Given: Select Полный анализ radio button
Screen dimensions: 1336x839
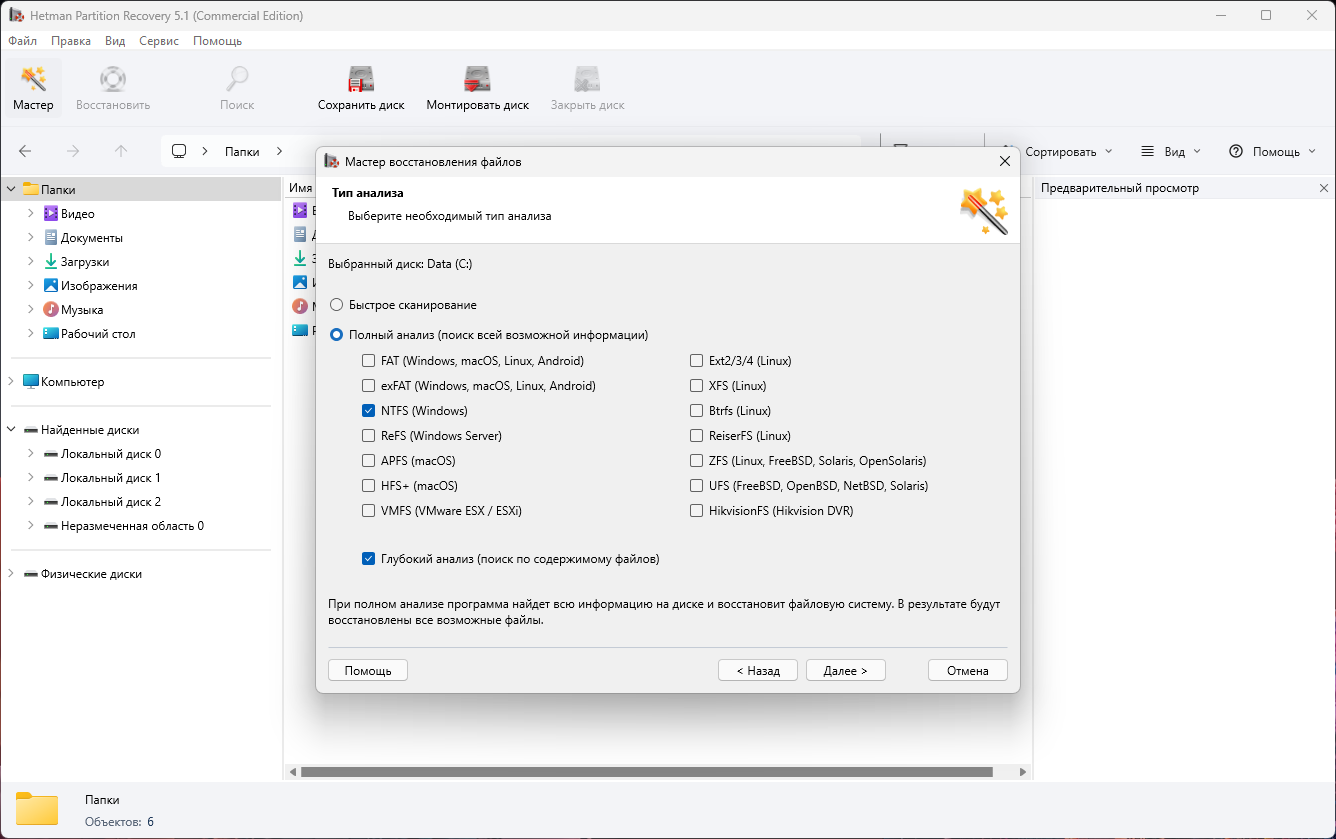Looking at the screenshot, I should (x=337, y=335).
